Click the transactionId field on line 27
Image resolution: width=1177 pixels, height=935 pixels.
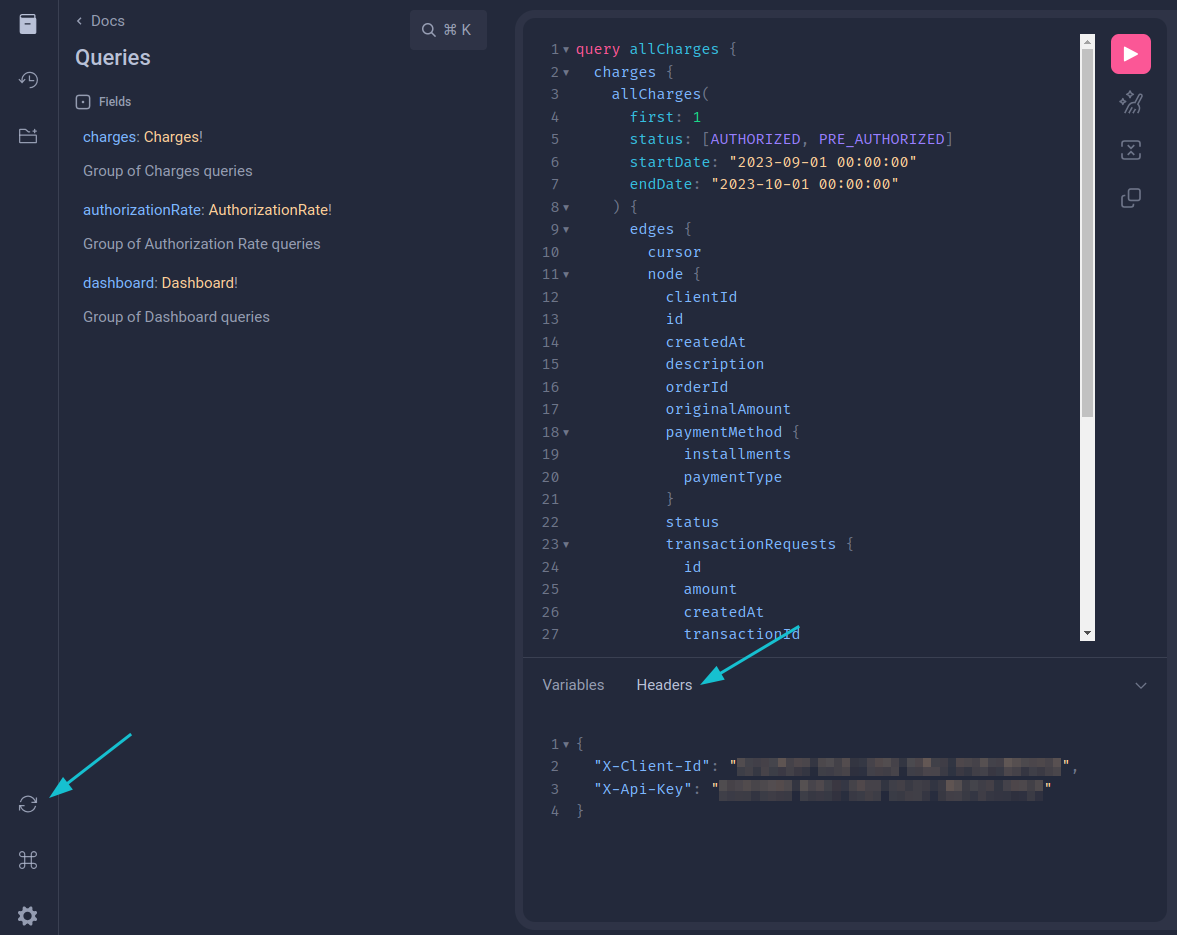pos(741,634)
